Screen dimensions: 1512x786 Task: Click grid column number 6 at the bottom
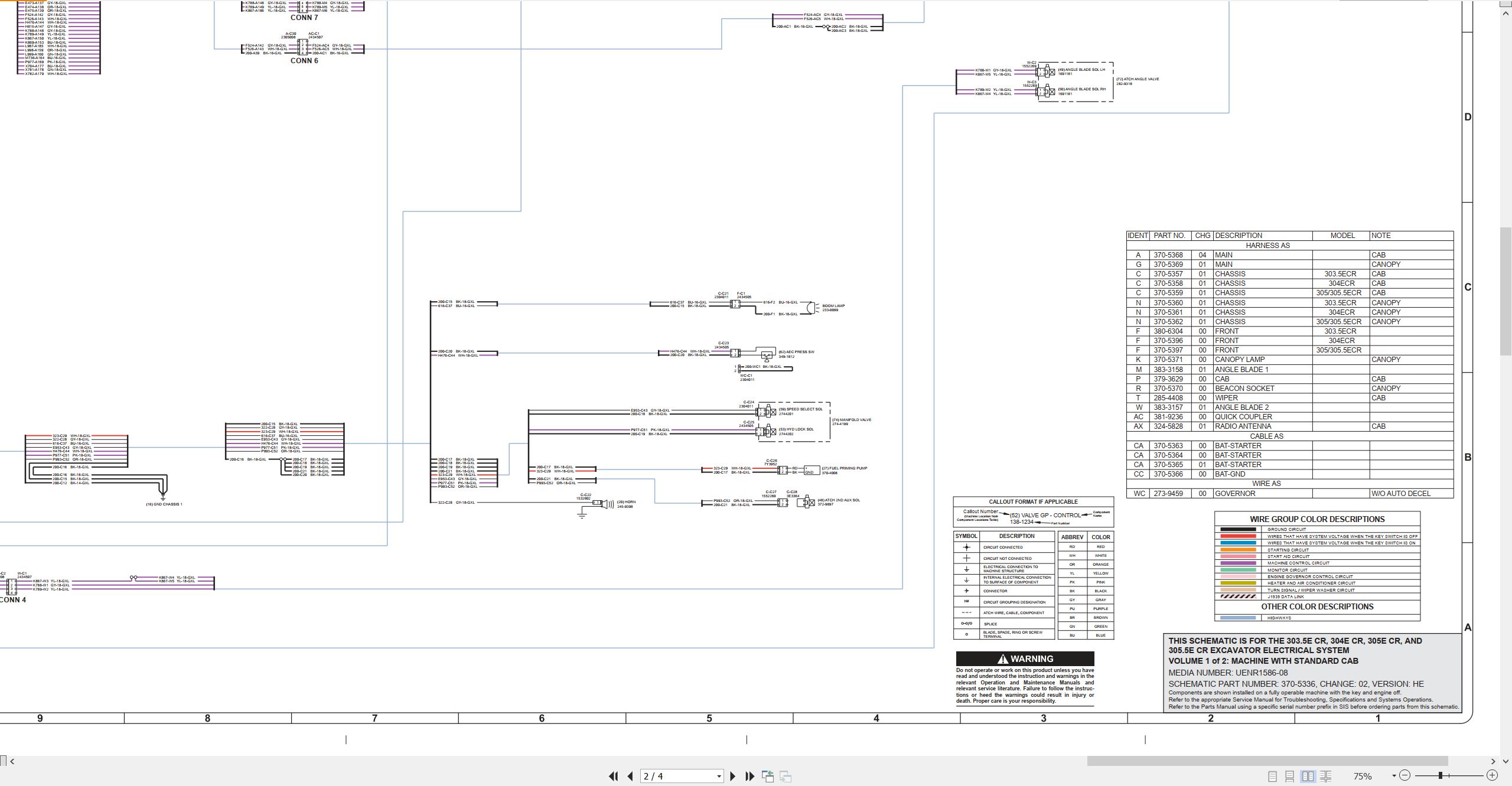[542, 719]
